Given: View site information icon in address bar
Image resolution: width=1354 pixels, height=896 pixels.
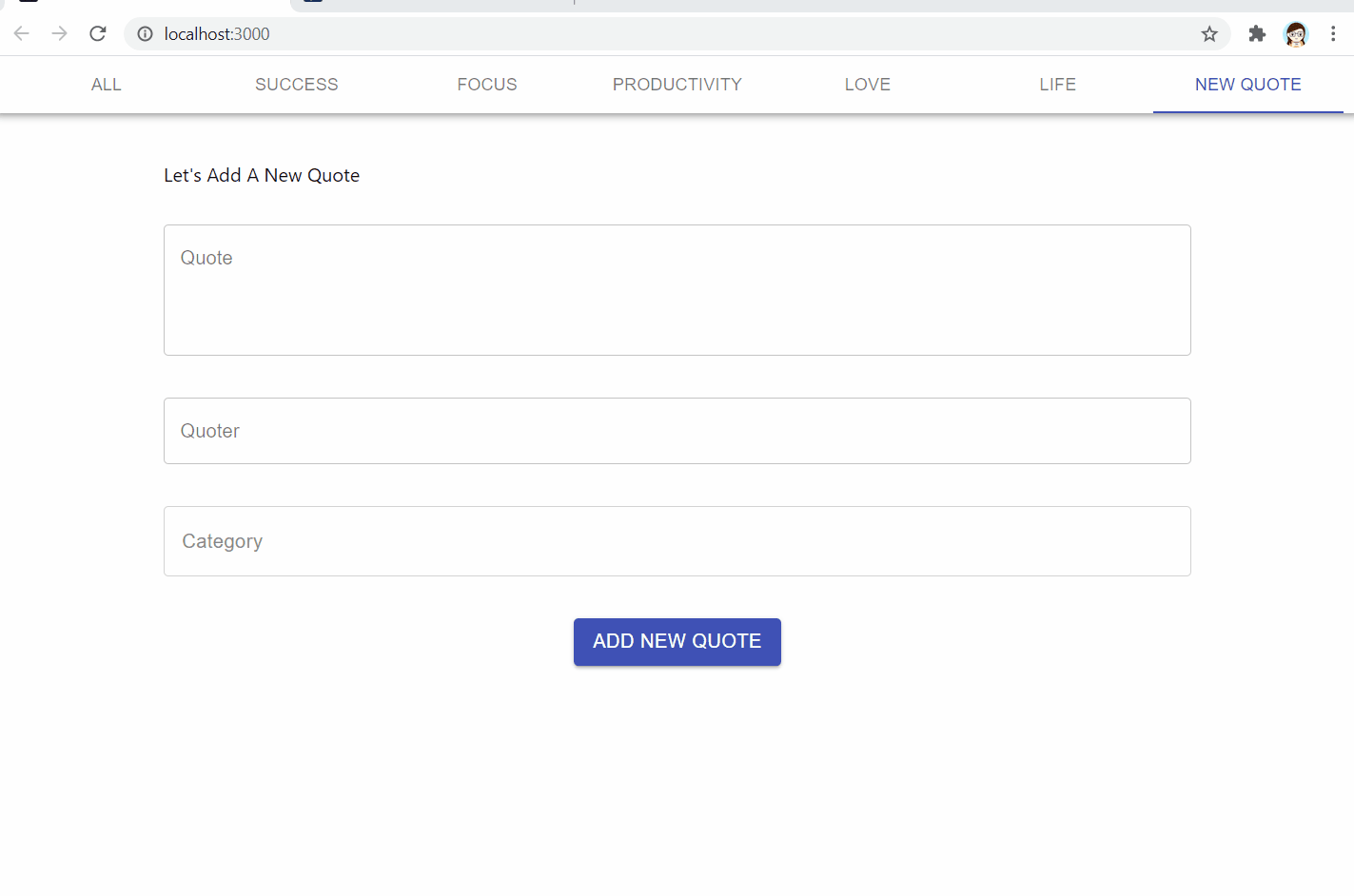Looking at the screenshot, I should pos(145,34).
